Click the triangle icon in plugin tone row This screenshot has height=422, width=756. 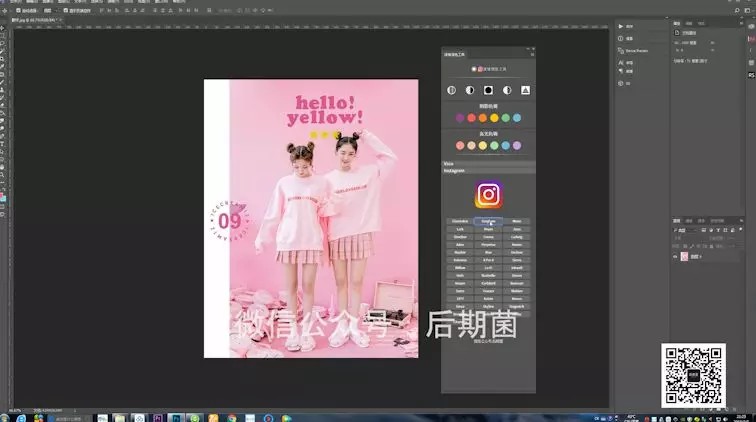(525, 90)
